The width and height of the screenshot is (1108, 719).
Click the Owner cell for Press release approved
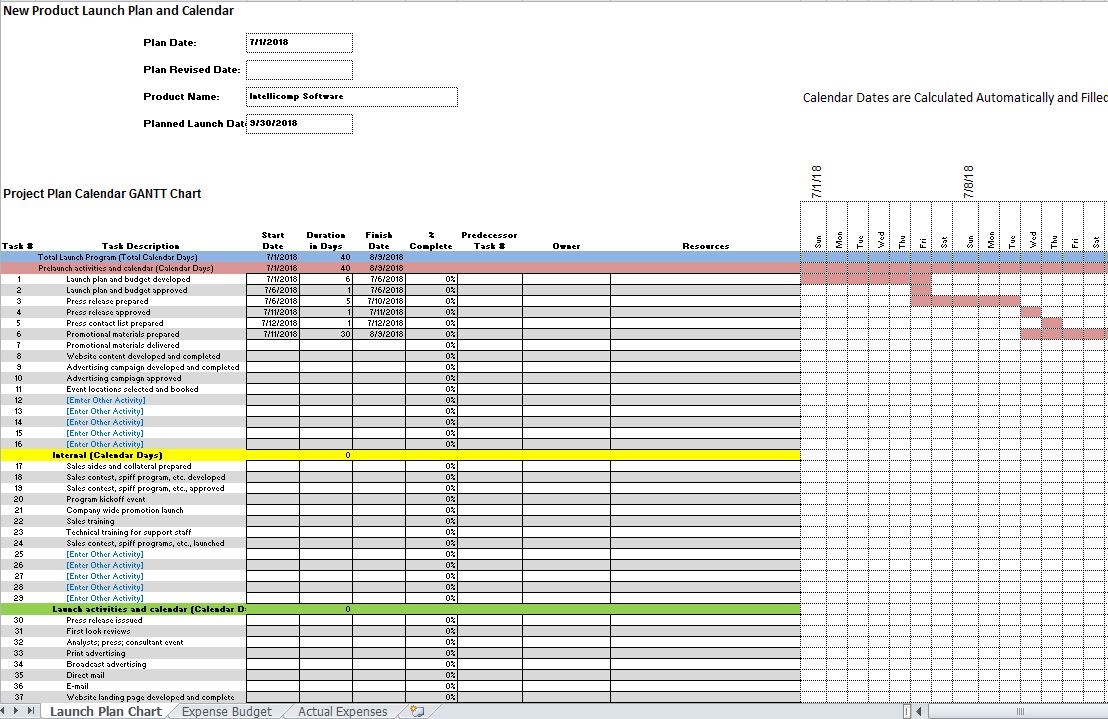566,312
